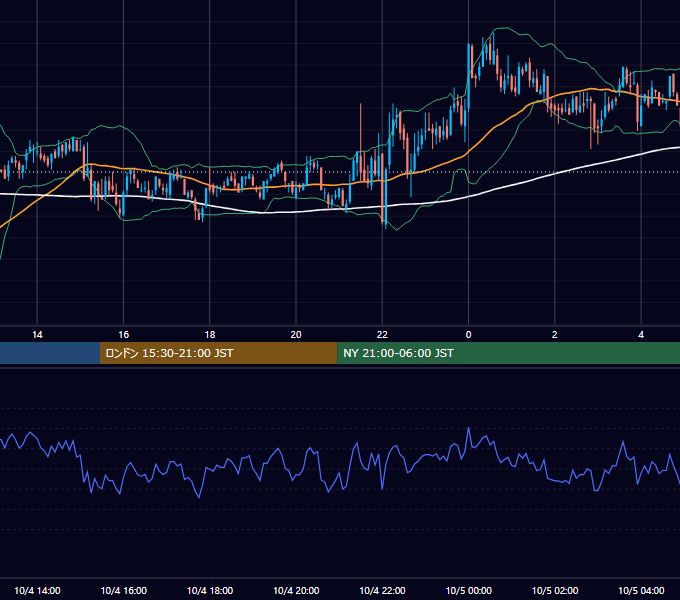
Task: Click the 10/5 04:00 date label
Action: [641, 590]
